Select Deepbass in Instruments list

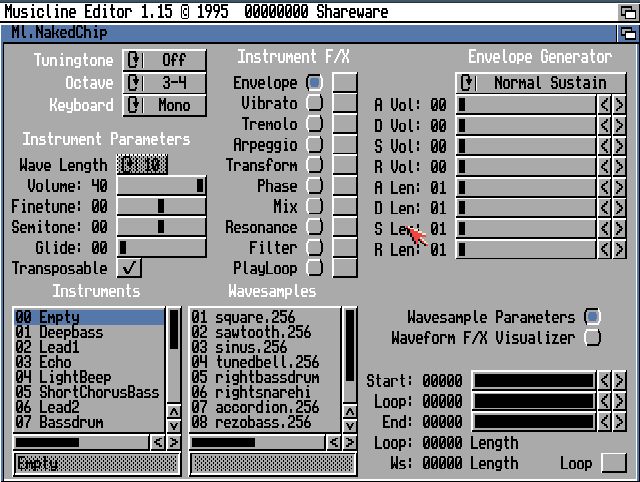coord(89,332)
